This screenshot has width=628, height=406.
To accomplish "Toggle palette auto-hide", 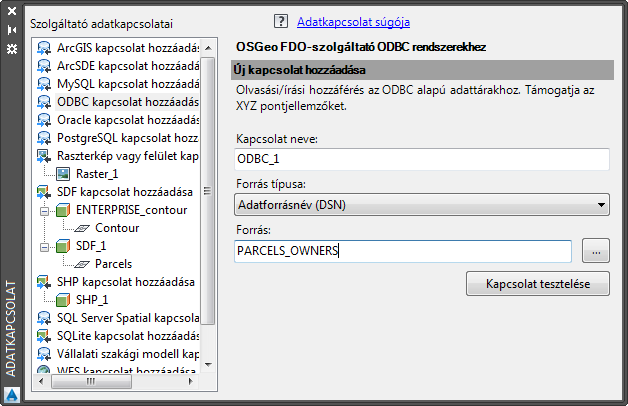I will pos(12,30).
